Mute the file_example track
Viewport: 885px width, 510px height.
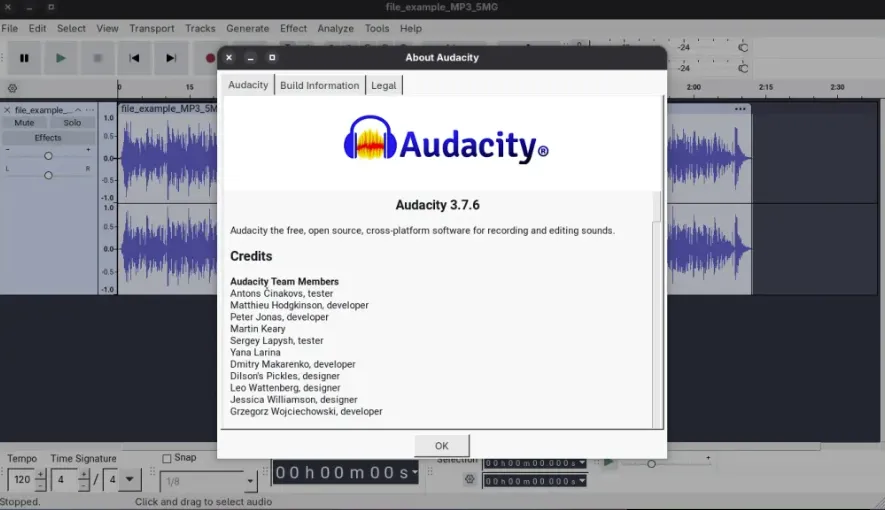tap(24, 123)
